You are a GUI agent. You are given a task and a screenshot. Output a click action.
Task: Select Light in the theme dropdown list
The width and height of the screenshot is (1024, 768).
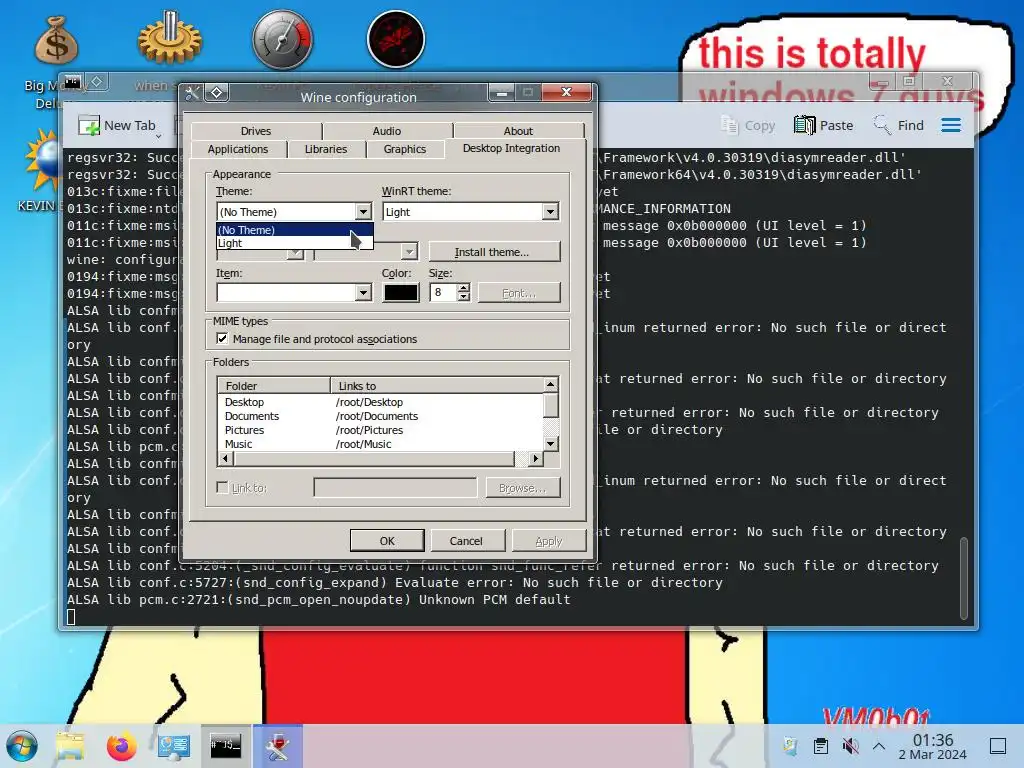(295, 243)
